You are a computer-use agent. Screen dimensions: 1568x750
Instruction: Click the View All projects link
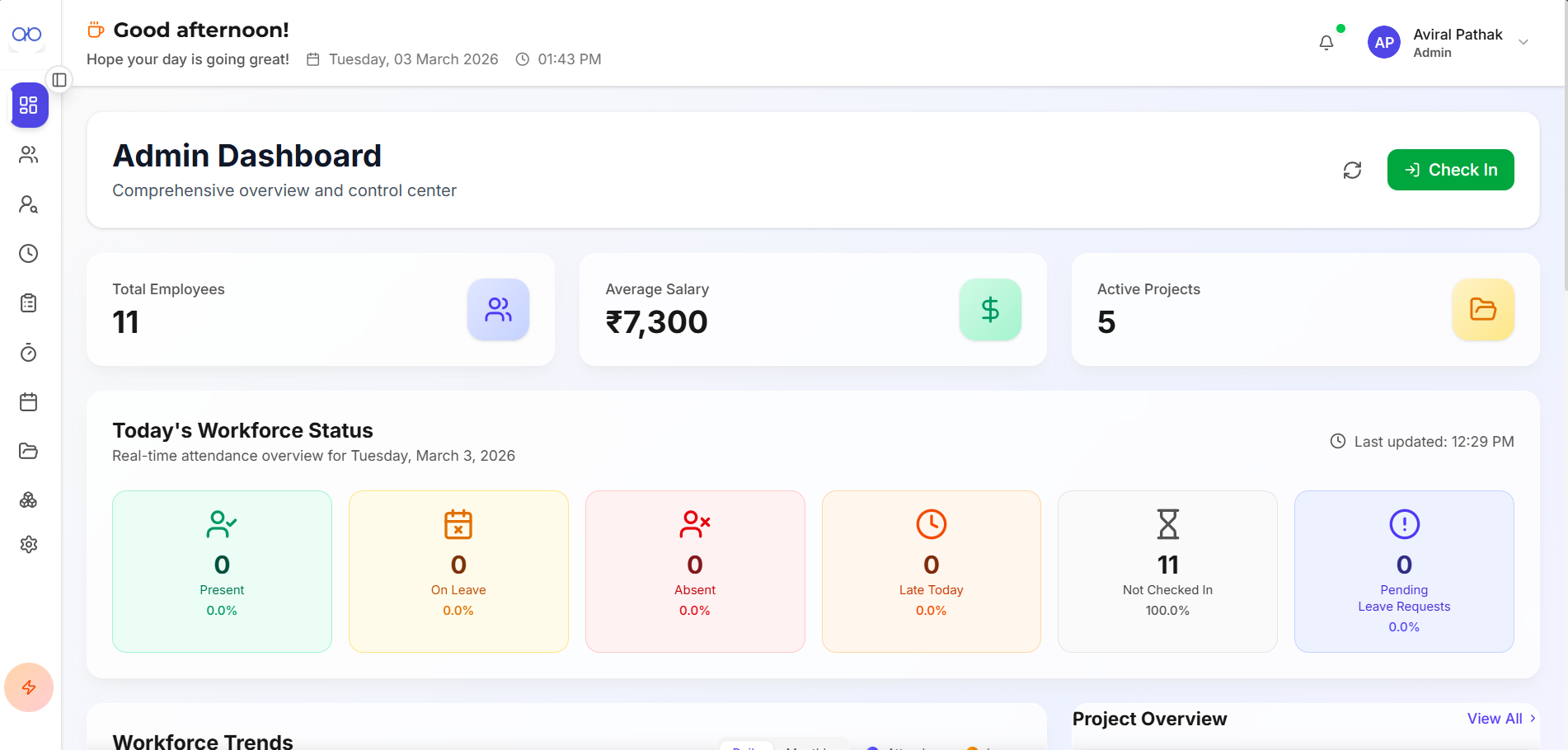coord(1501,719)
